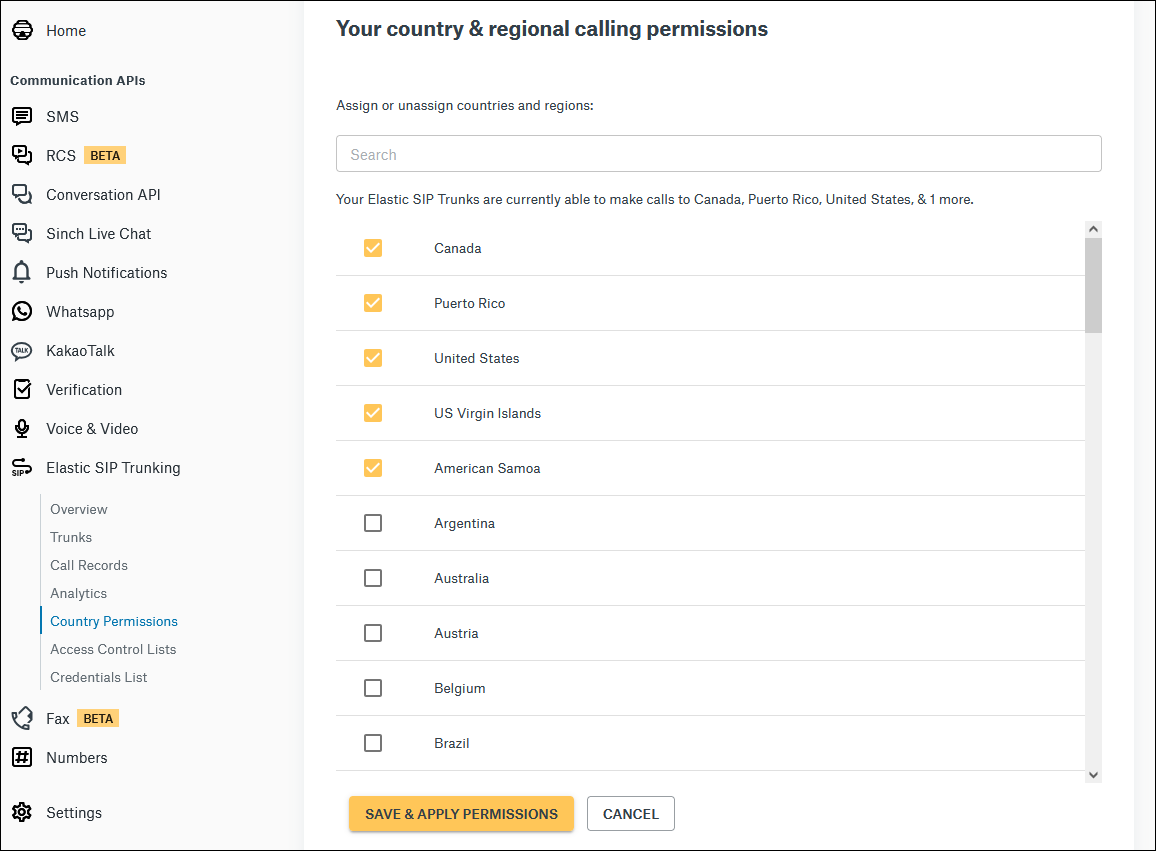Open the Numbers section

pyautogui.click(x=77, y=757)
